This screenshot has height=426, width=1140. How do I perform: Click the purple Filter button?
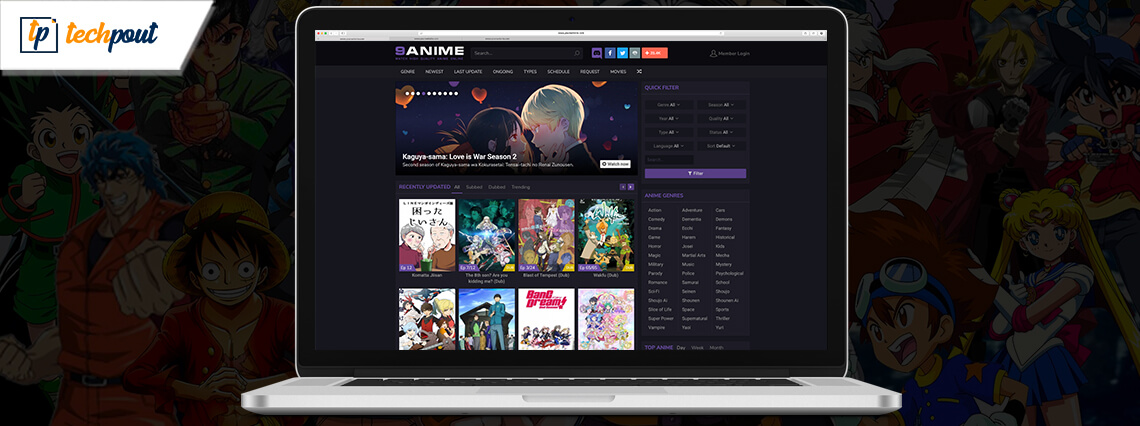[x=695, y=173]
